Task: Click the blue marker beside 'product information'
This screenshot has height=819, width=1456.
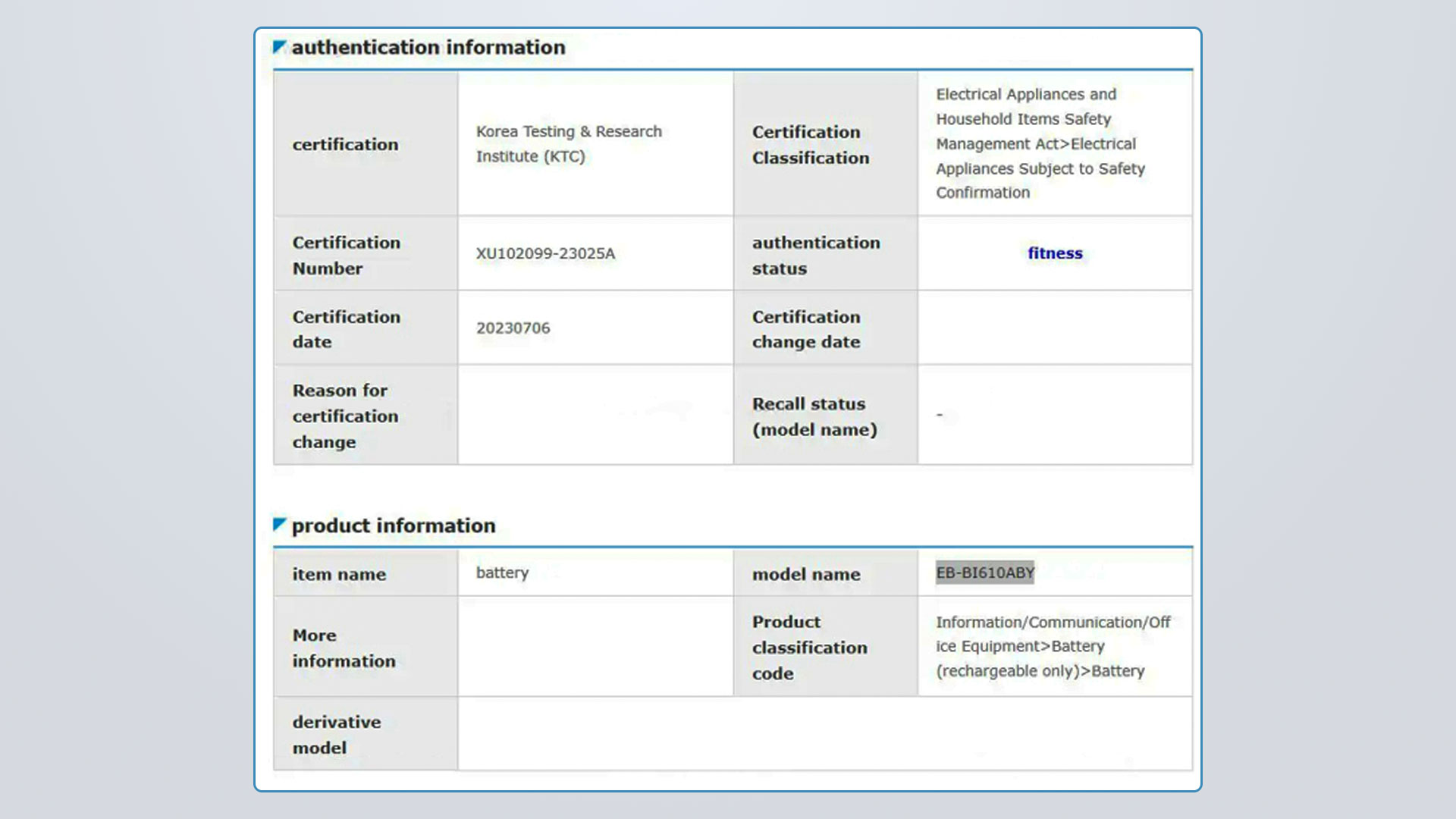Action: (x=279, y=525)
